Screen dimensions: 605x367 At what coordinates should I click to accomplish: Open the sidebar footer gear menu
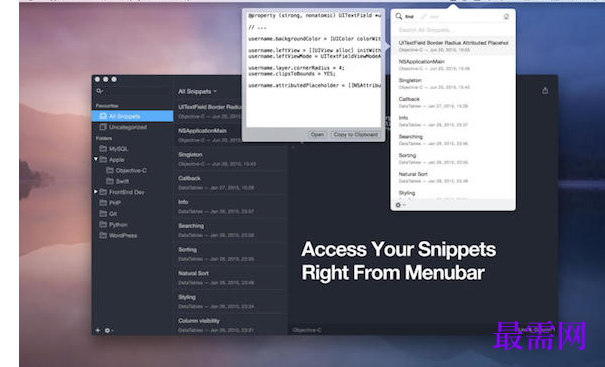(x=108, y=330)
